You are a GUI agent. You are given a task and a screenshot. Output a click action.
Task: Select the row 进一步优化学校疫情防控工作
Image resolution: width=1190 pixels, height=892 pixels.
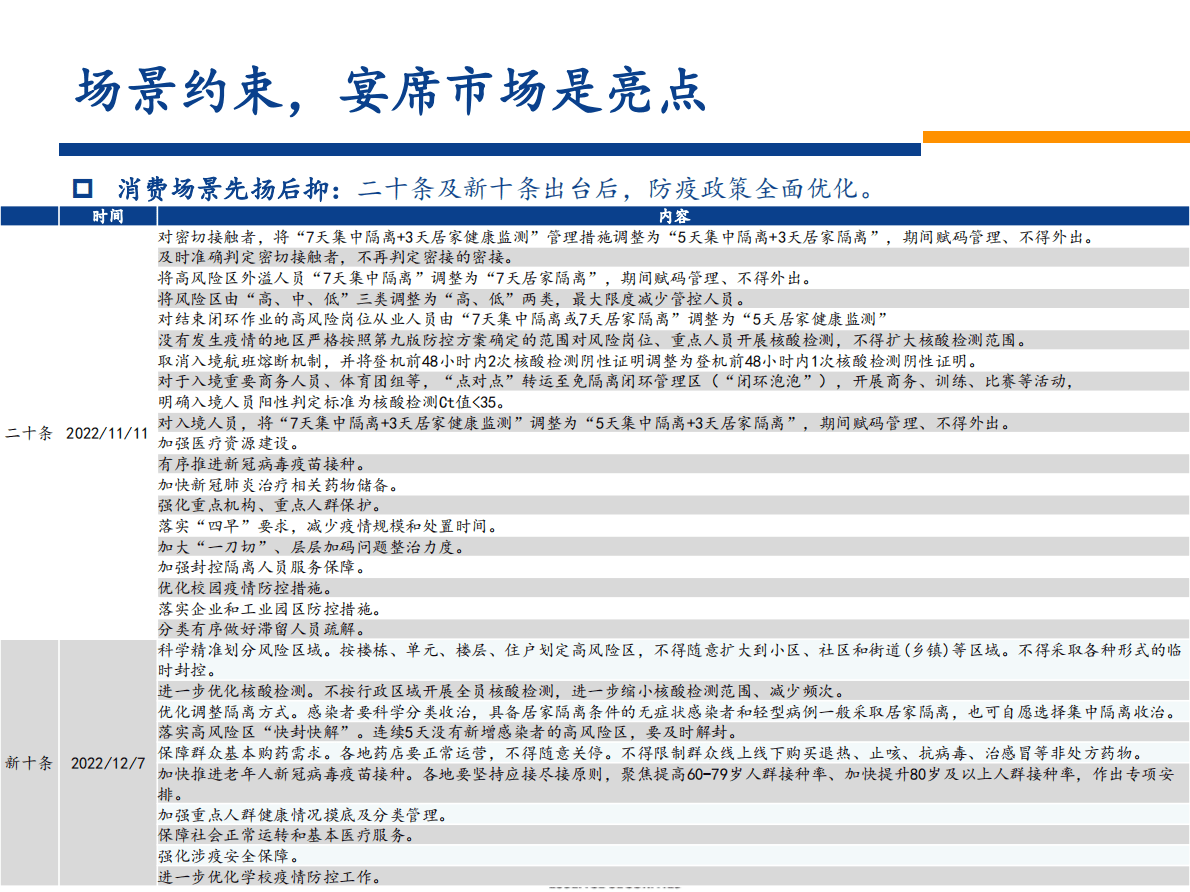(268, 877)
